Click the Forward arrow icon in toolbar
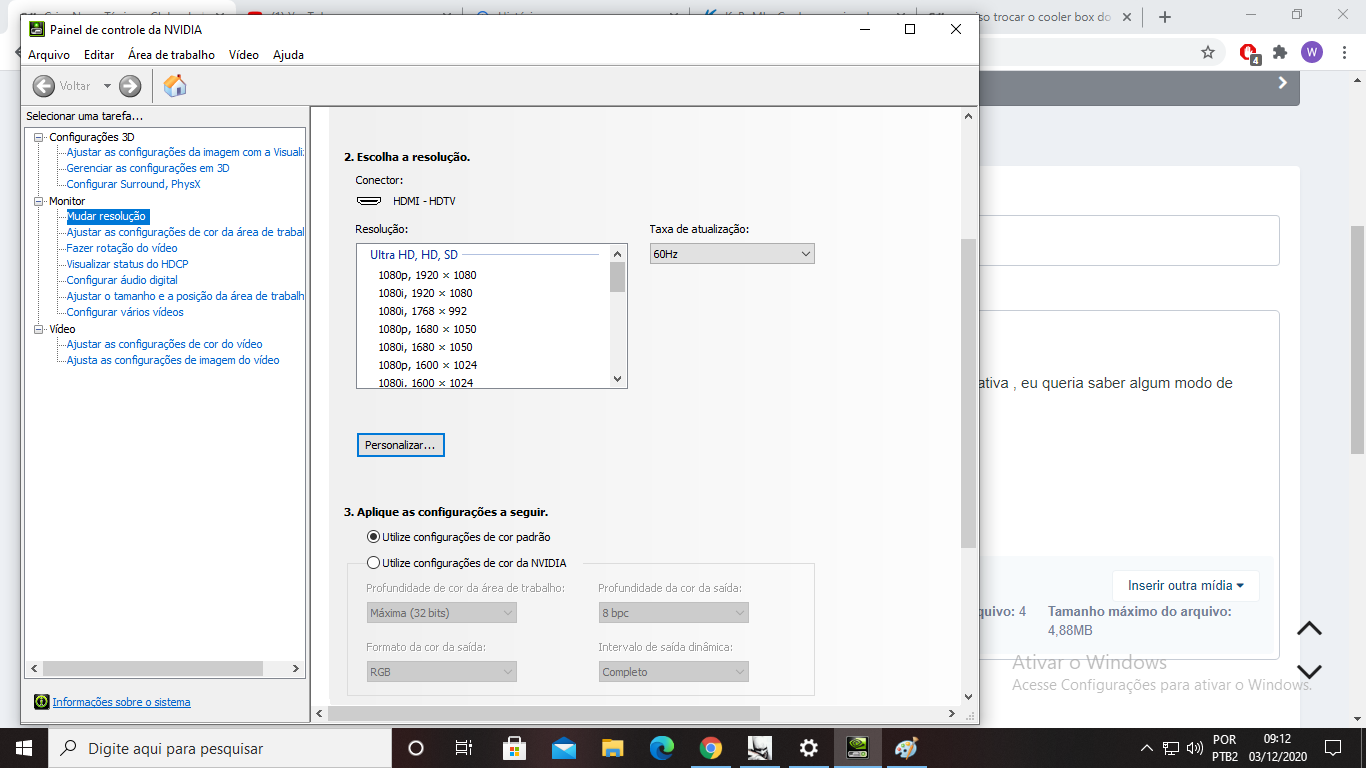This screenshot has height=770, width=1370. tap(130, 86)
